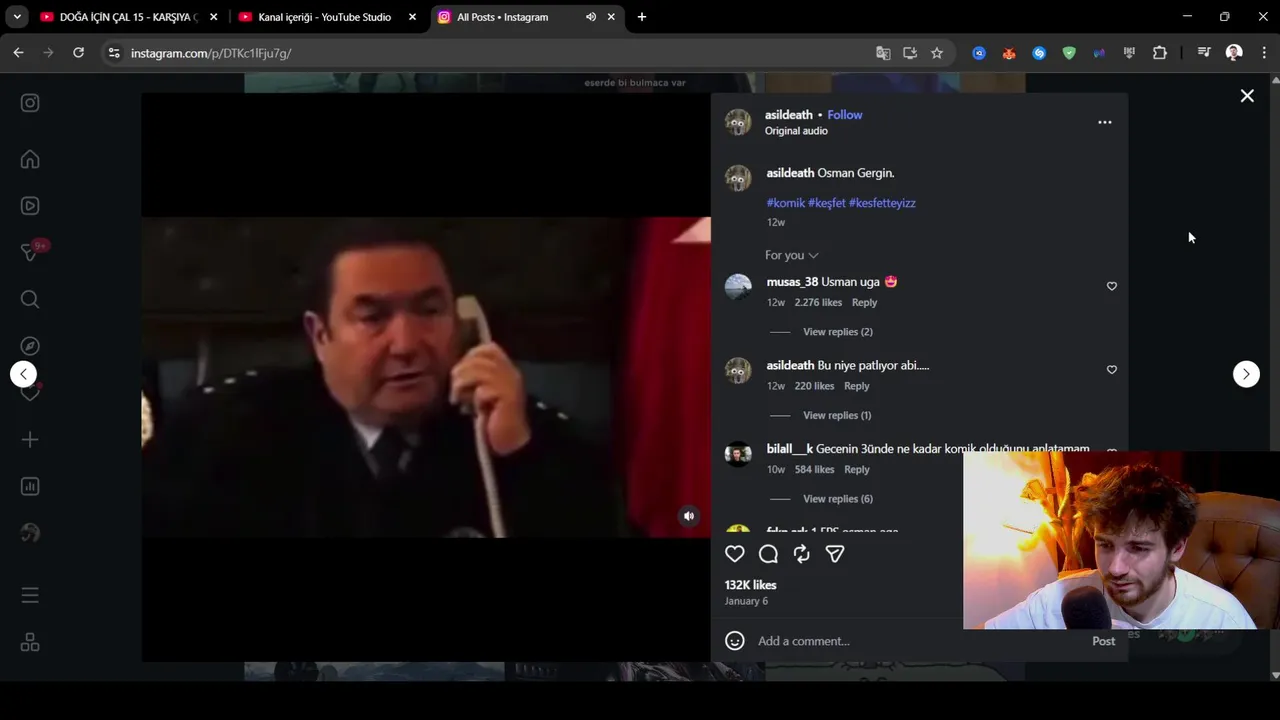Screen dimensions: 1280x720
Task: Open #komik hashtag
Action: point(786,203)
